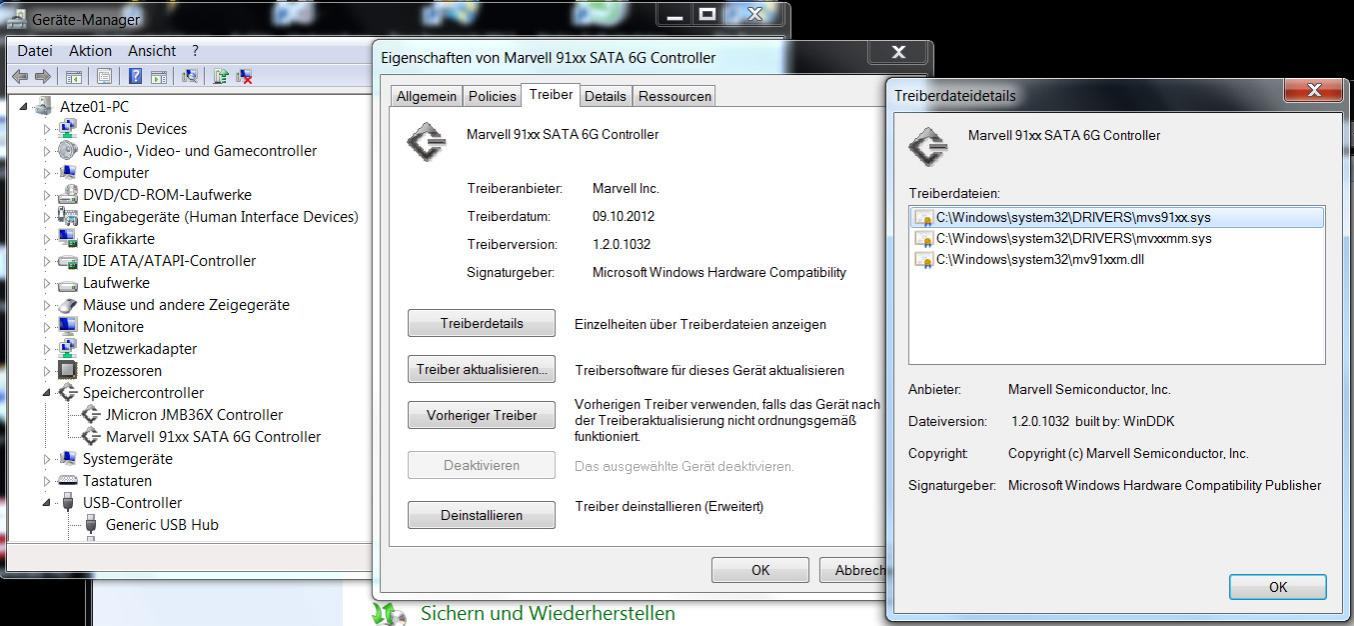
Task: Select the Treiber tab
Action: point(551,94)
